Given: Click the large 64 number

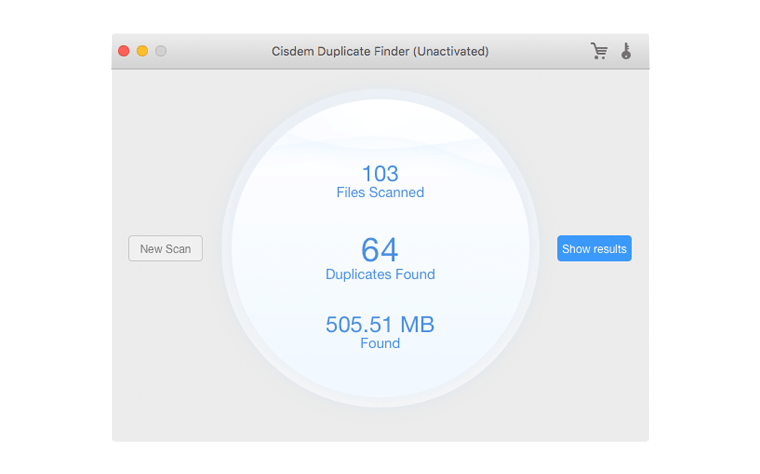Looking at the screenshot, I should point(380,249).
